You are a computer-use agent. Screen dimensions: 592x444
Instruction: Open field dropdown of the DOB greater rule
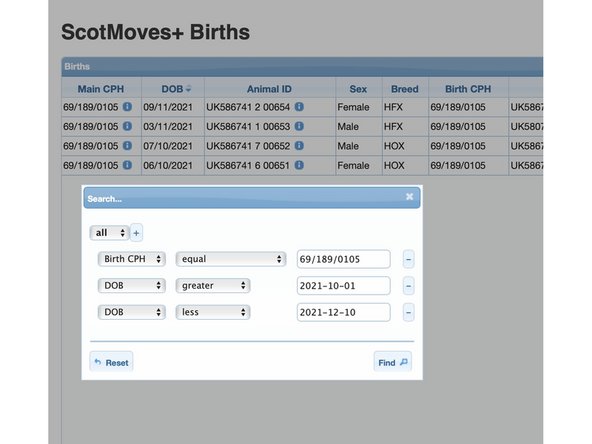click(132, 285)
